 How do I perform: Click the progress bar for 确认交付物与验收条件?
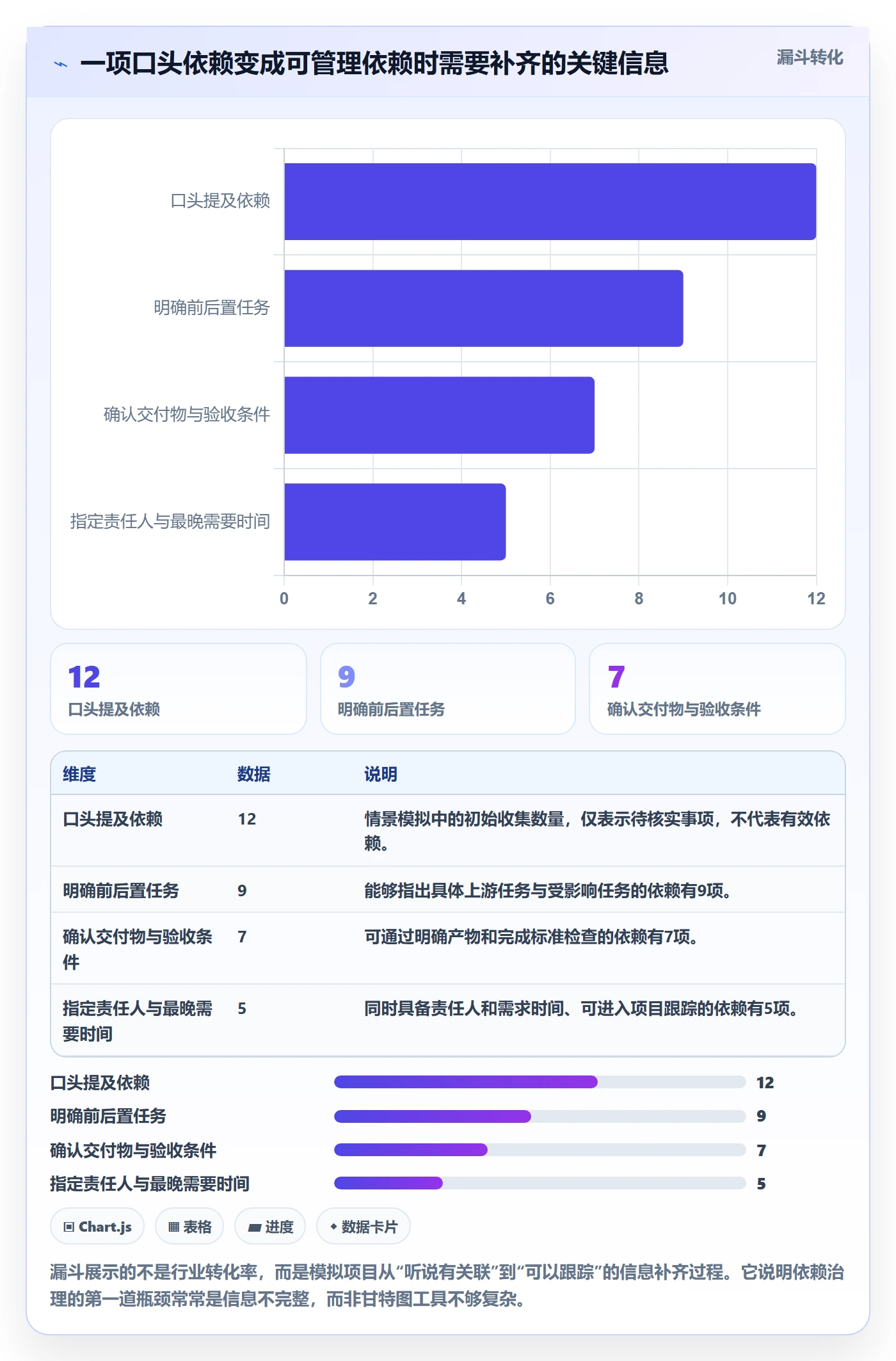[x=540, y=1150]
